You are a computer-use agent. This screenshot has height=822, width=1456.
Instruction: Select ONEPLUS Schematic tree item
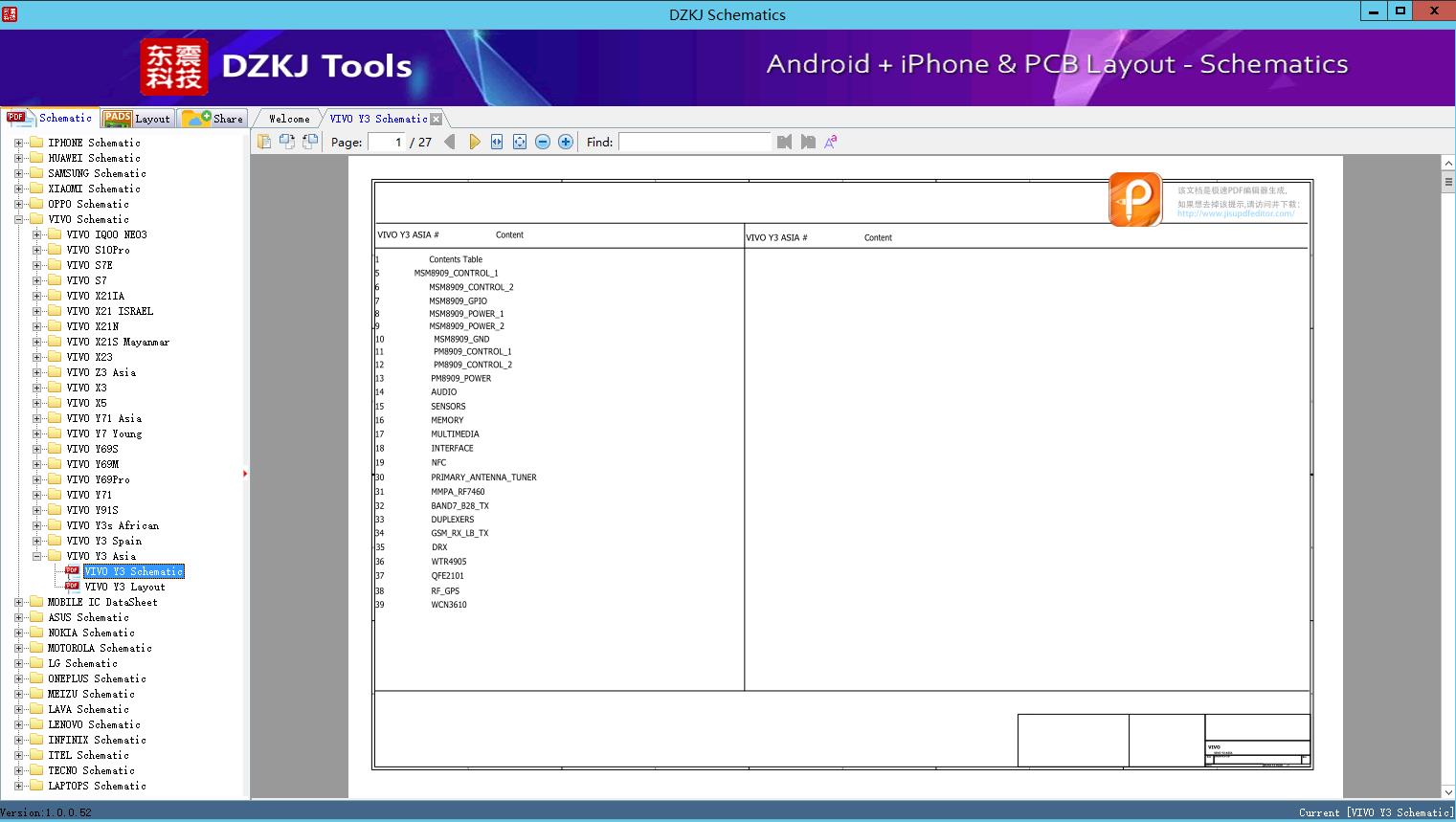click(97, 678)
